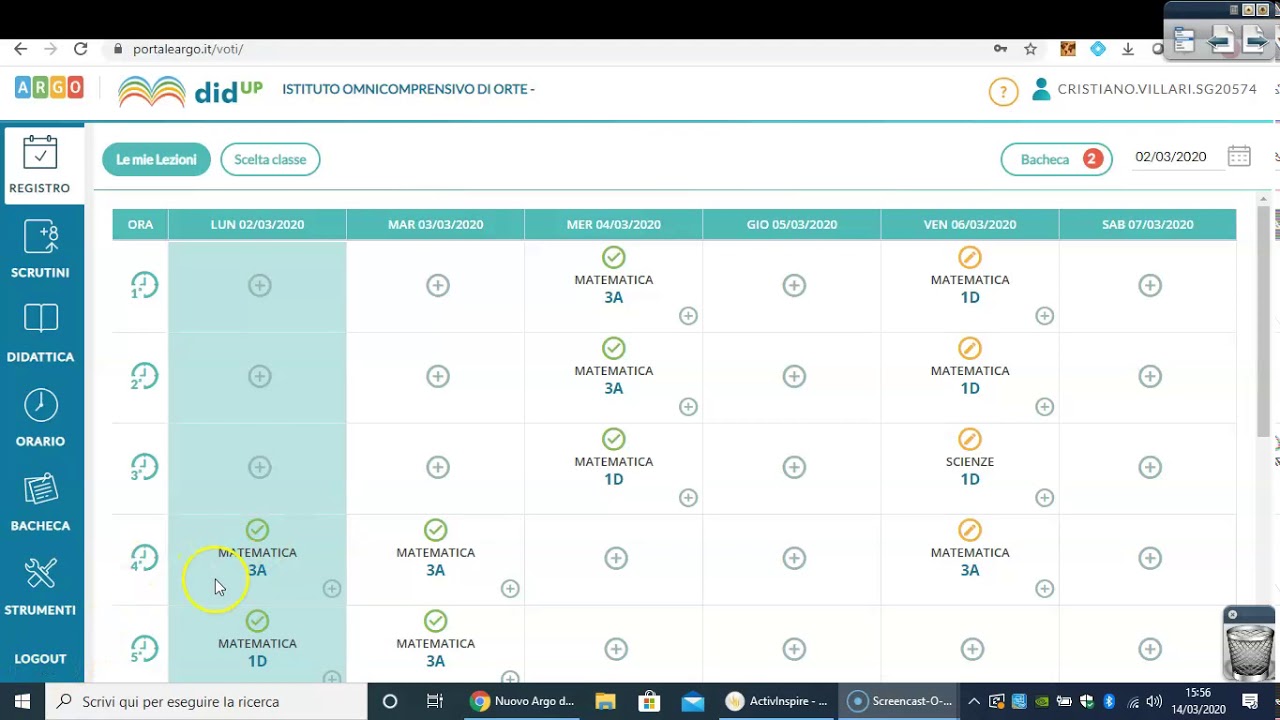Add lesson Tuesday 03/03 second hour

point(437,377)
